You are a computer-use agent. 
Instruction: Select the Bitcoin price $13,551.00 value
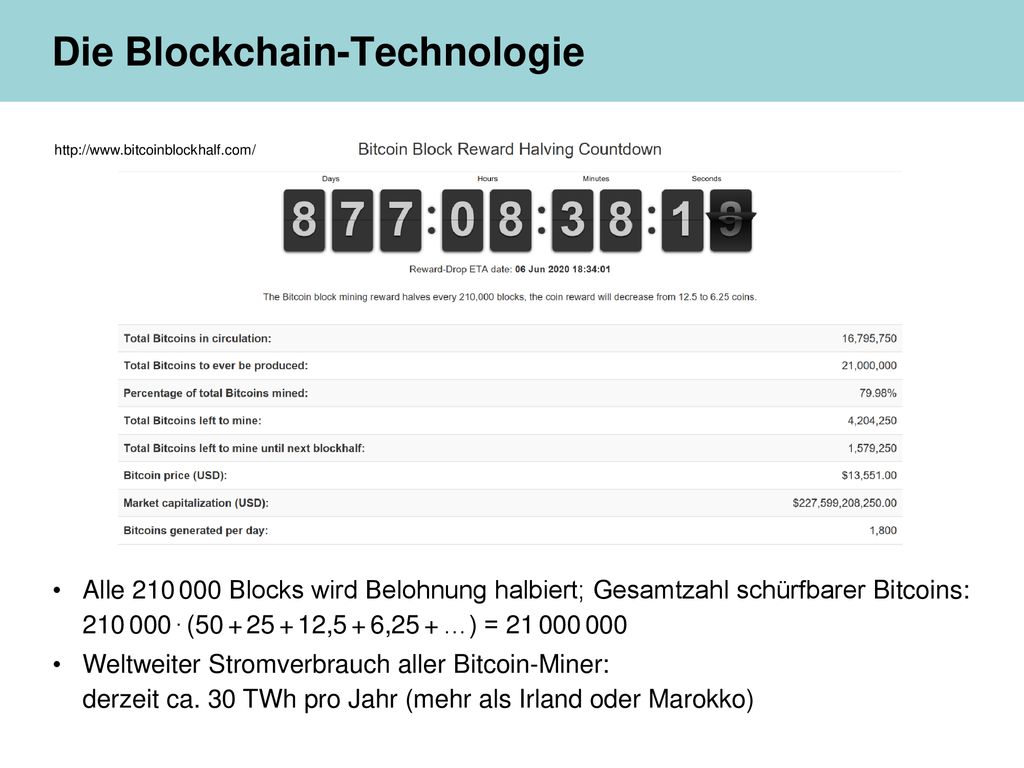coord(869,475)
